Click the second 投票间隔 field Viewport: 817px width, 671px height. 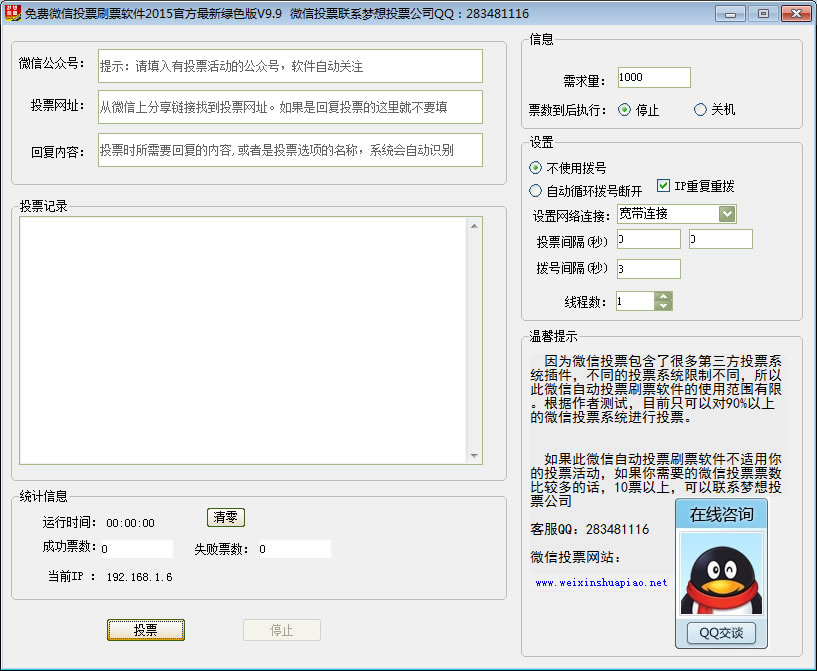pos(721,239)
